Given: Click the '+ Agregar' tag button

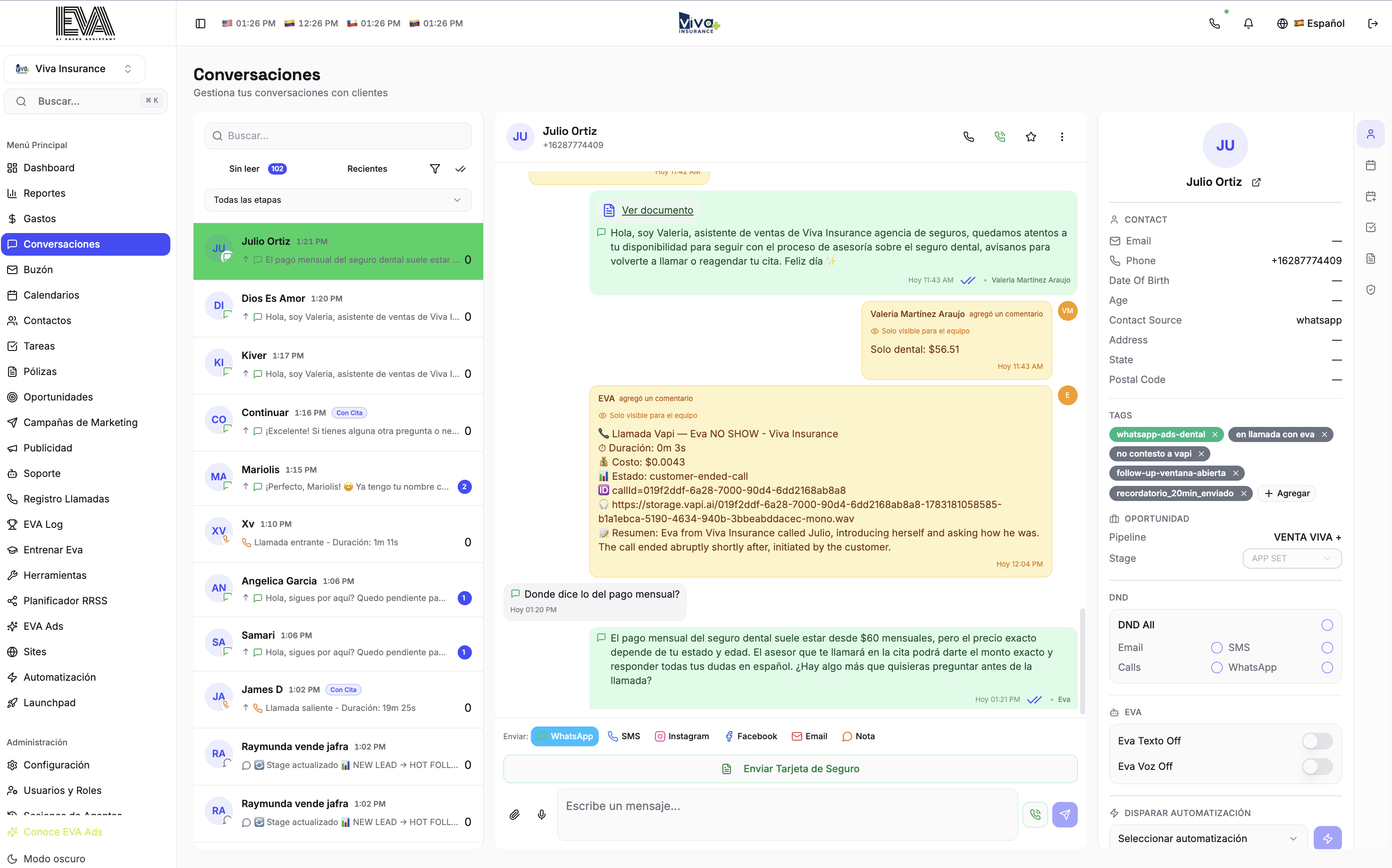Looking at the screenshot, I should point(1286,494).
